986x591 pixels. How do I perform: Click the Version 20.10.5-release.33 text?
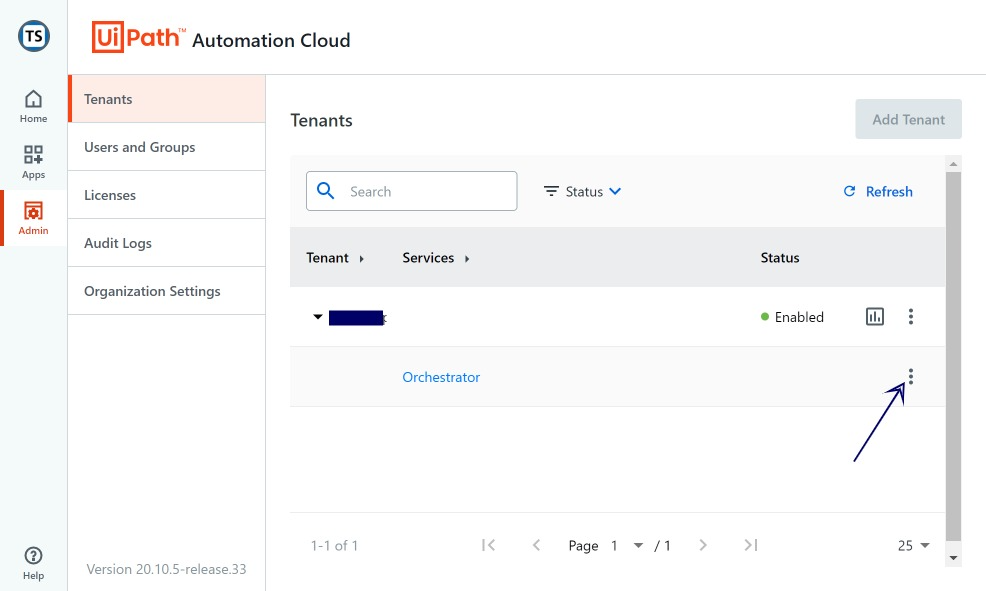(x=166, y=569)
